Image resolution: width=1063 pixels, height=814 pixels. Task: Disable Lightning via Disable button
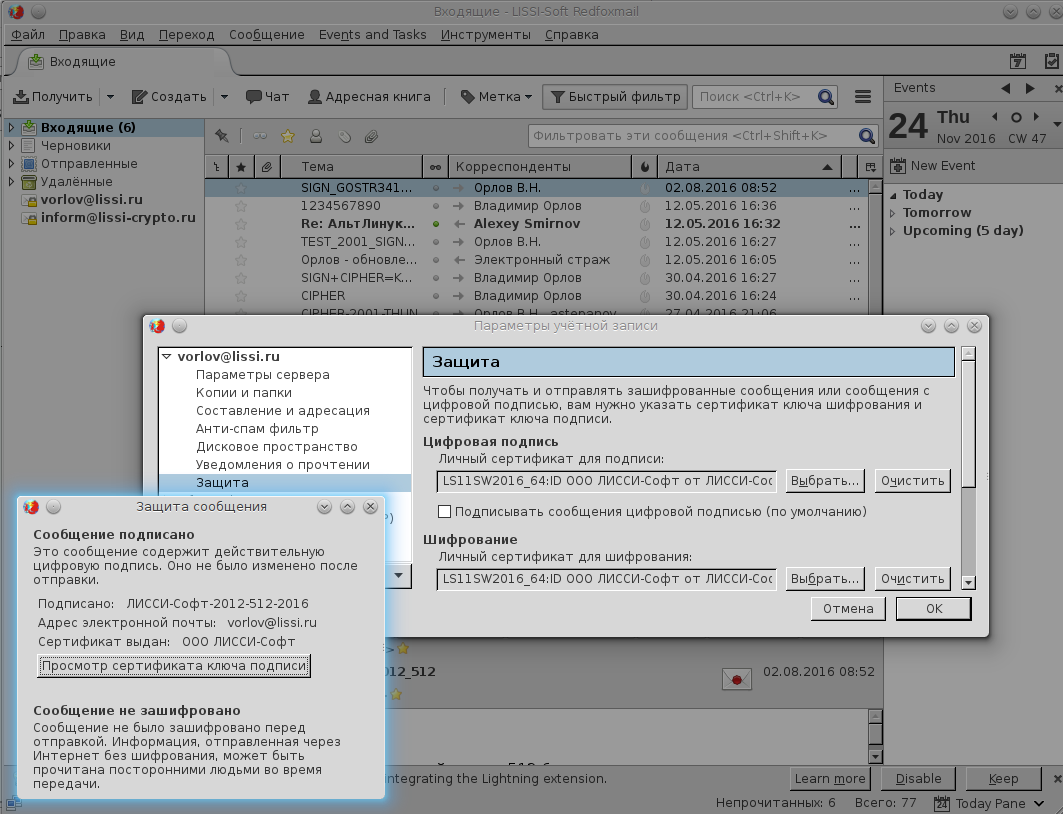[x=918, y=779]
